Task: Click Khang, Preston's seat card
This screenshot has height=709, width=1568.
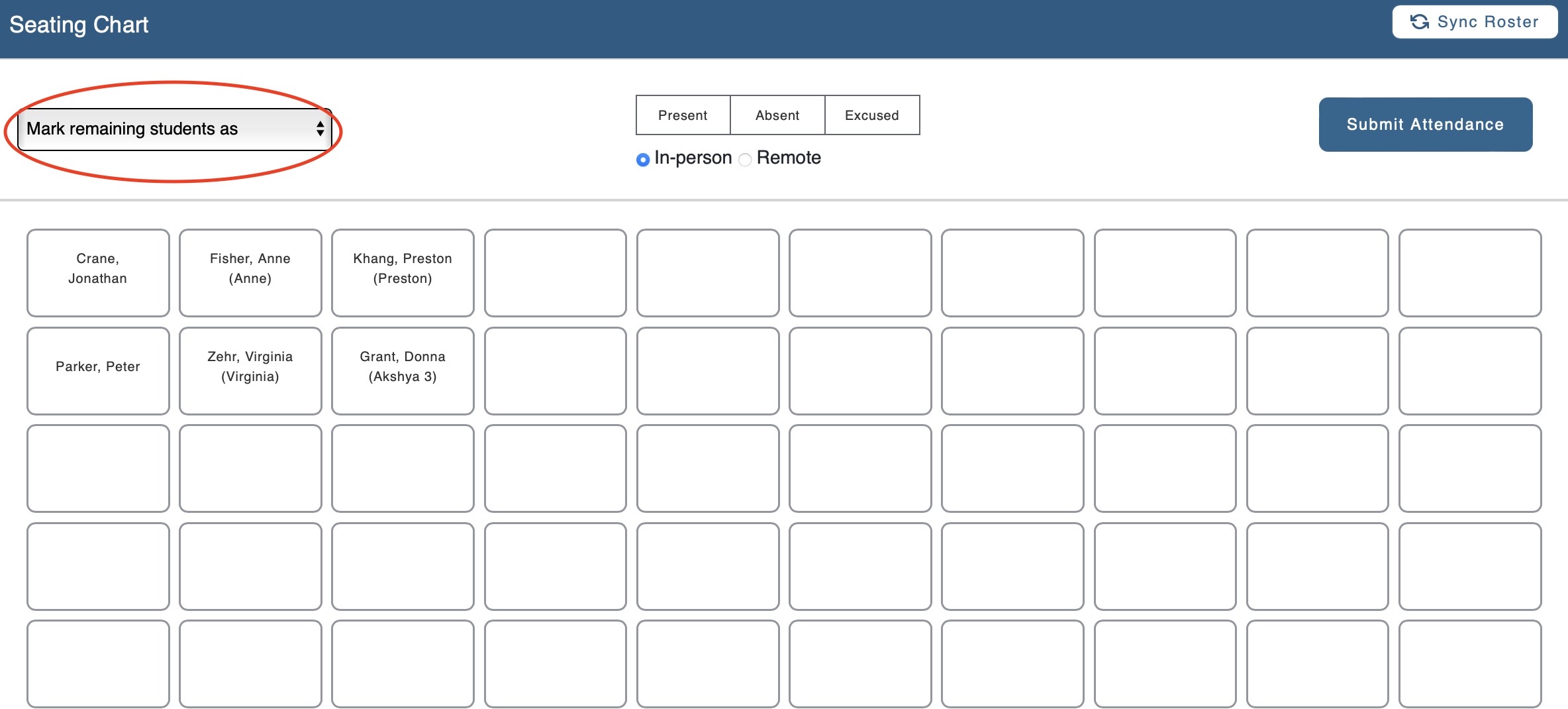Action: pos(402,272)
